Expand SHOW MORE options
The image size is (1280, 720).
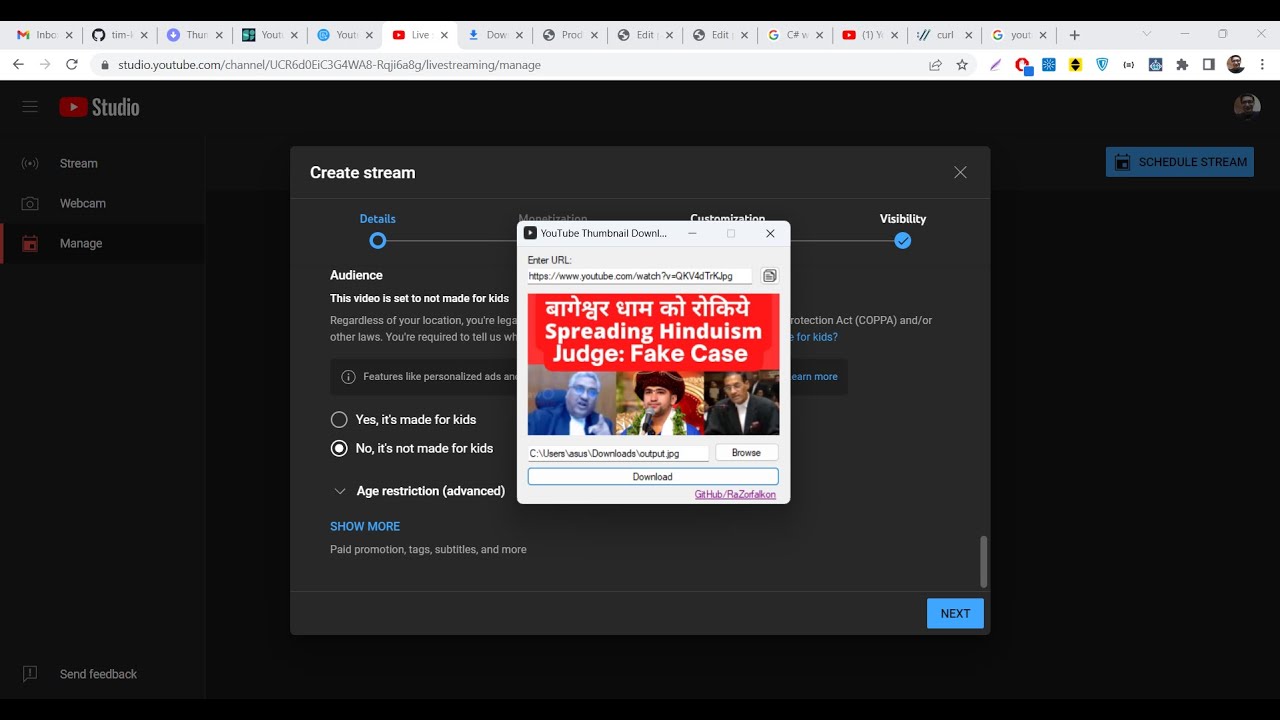click(x=365, y=526)
